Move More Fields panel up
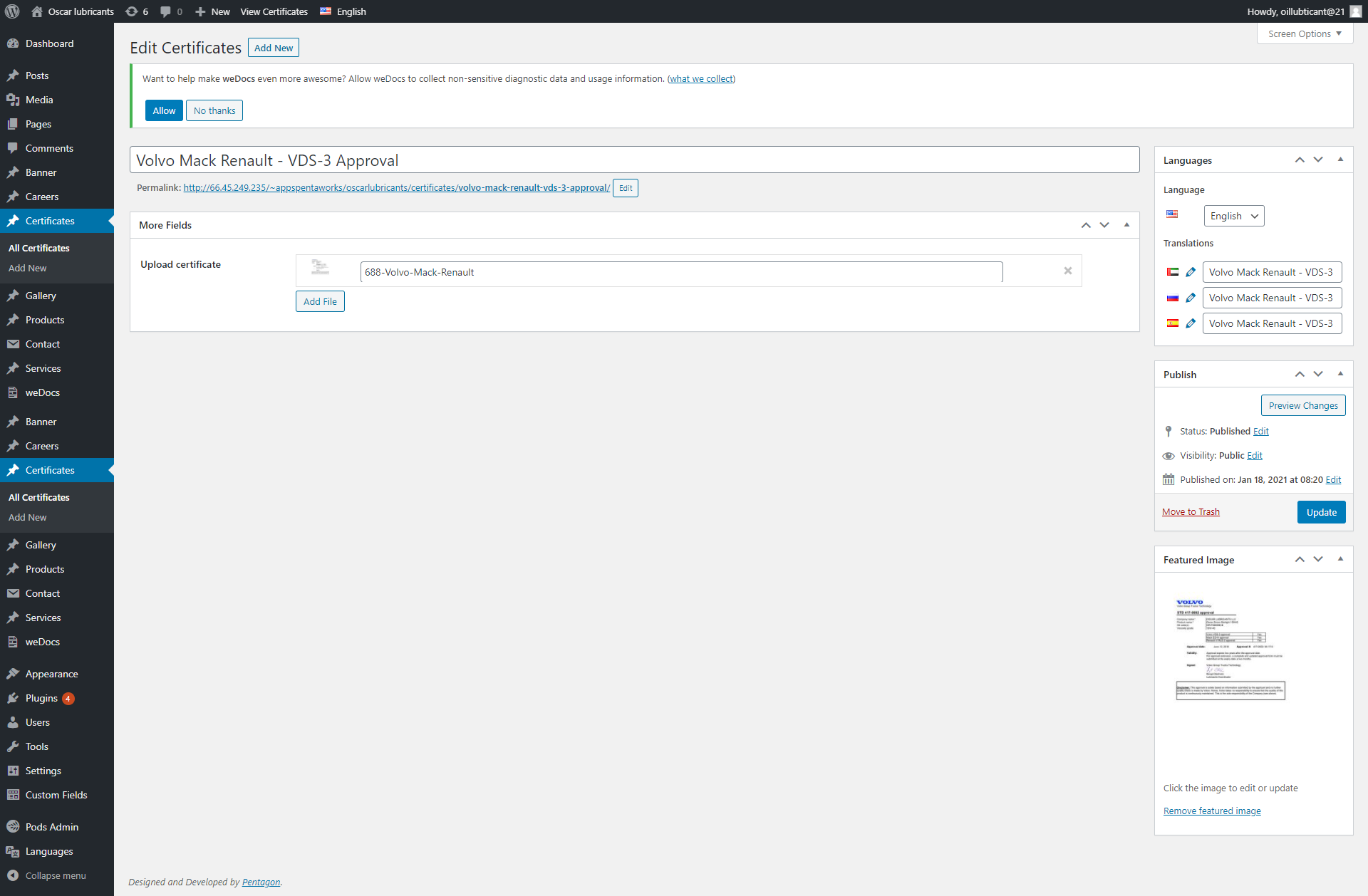1368x896 pixels. coord(1086,225)
